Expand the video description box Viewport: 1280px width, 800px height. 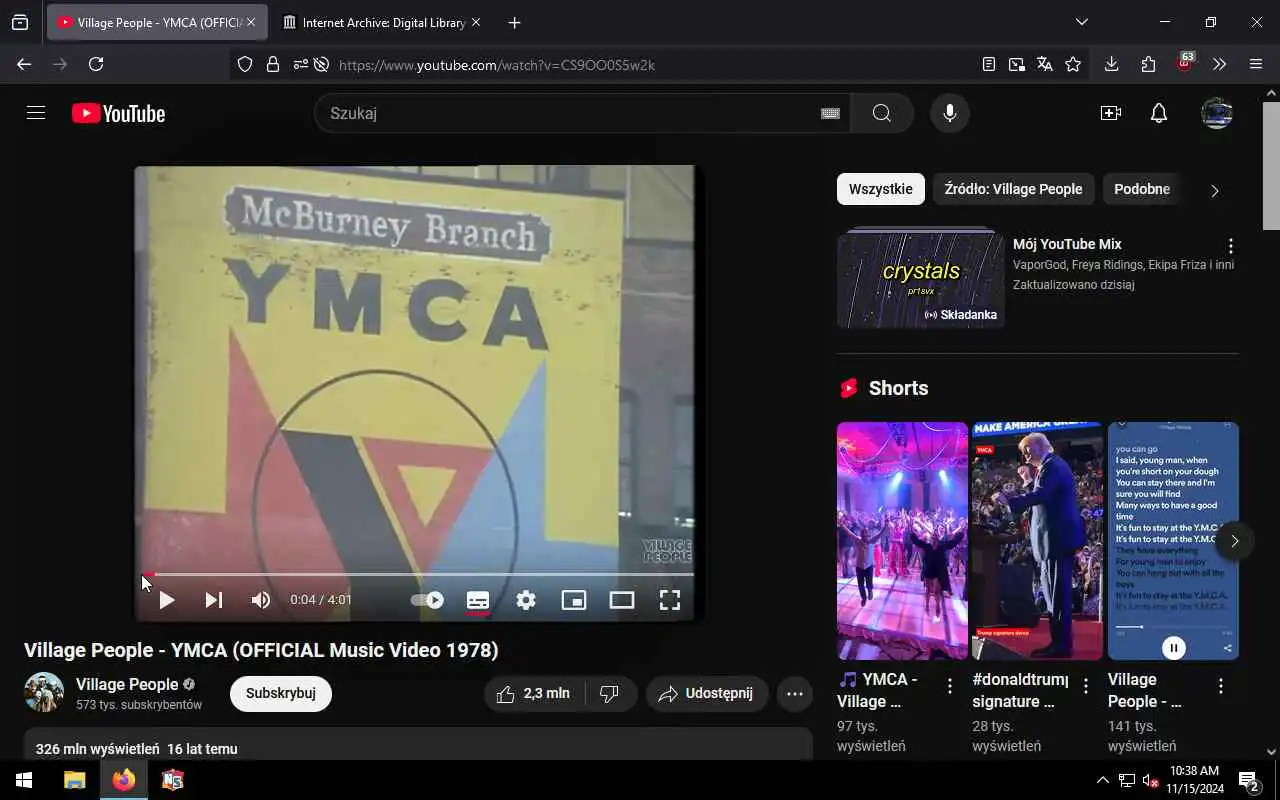click(x=418, y=744)
